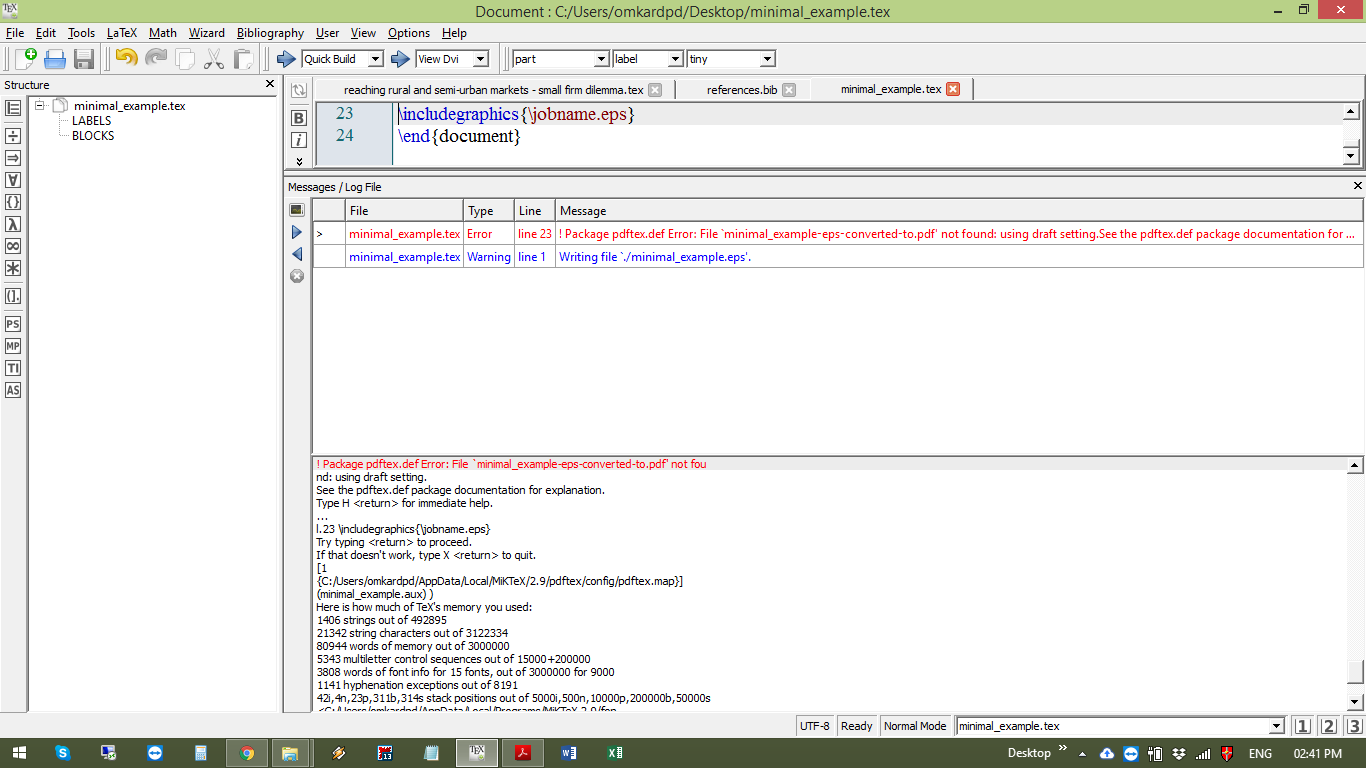The height and width of the screenshot is (768, 1366).
Task: Open delimiters panel ({} icon)
Action: click(13, 202)
